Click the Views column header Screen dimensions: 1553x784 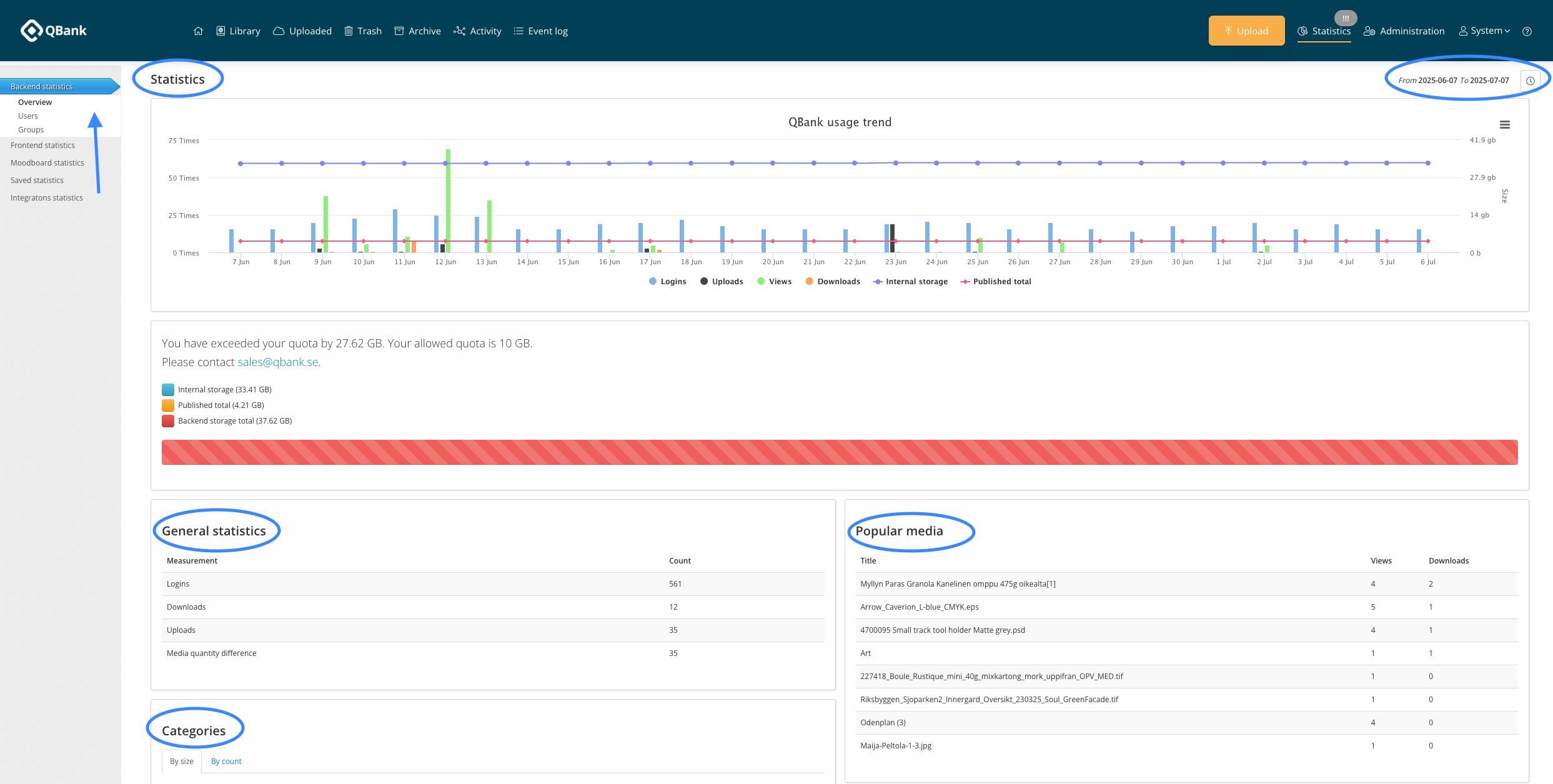pyautogui.click(x=1381, y=561)
